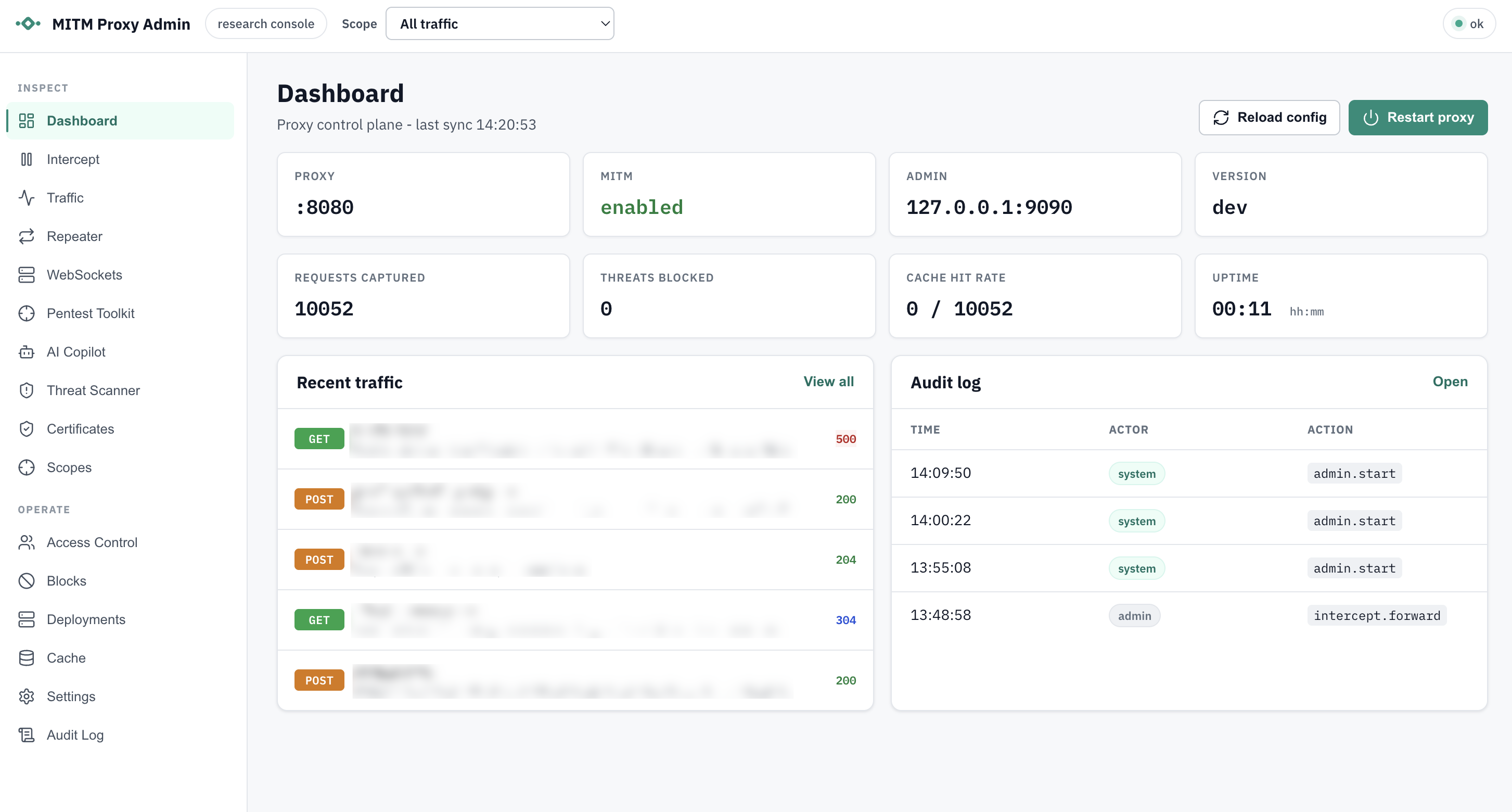This screenshot has width=1512, height=812.
Task: Click View all in Recent traffic
Action: (828, 382)
